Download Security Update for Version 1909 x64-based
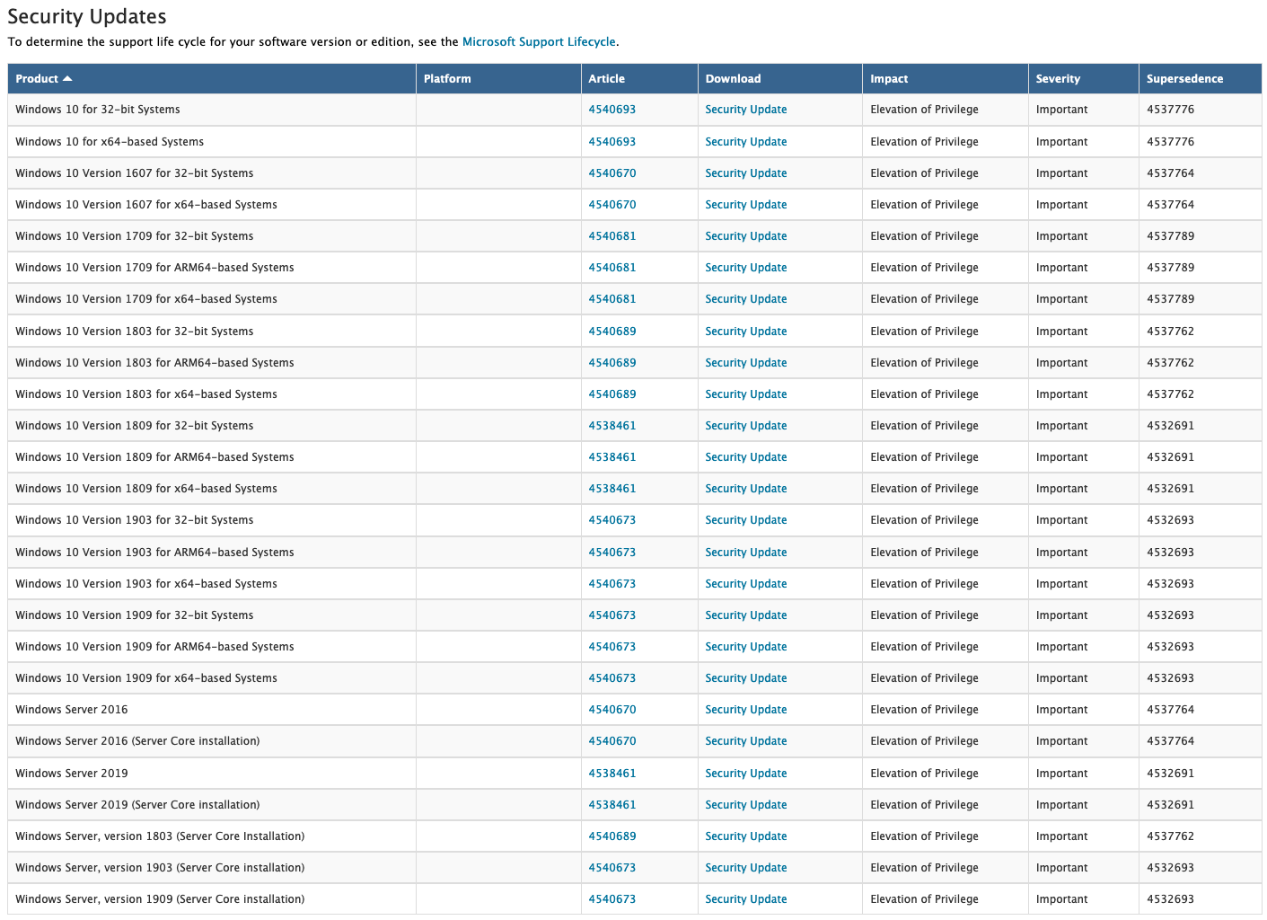The image size is (1267, 920). [746, 678]
